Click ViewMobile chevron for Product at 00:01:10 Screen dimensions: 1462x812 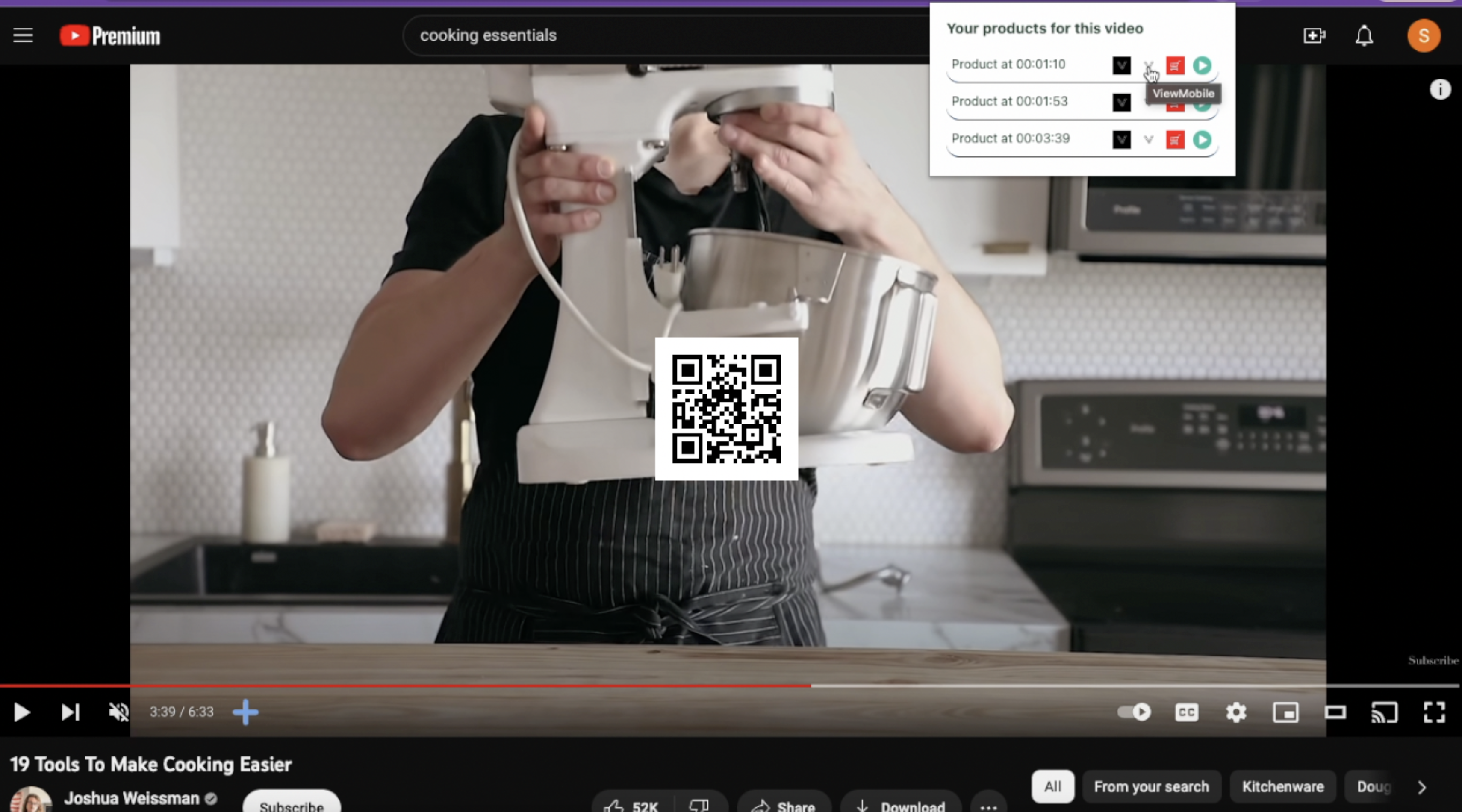tap(1148, 65)
